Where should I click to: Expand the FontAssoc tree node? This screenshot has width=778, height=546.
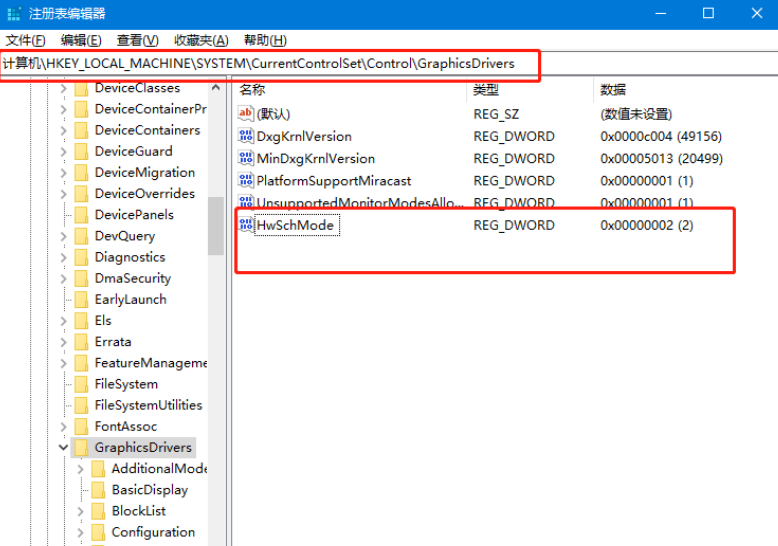pyautogui.click(x=64, y=426)
